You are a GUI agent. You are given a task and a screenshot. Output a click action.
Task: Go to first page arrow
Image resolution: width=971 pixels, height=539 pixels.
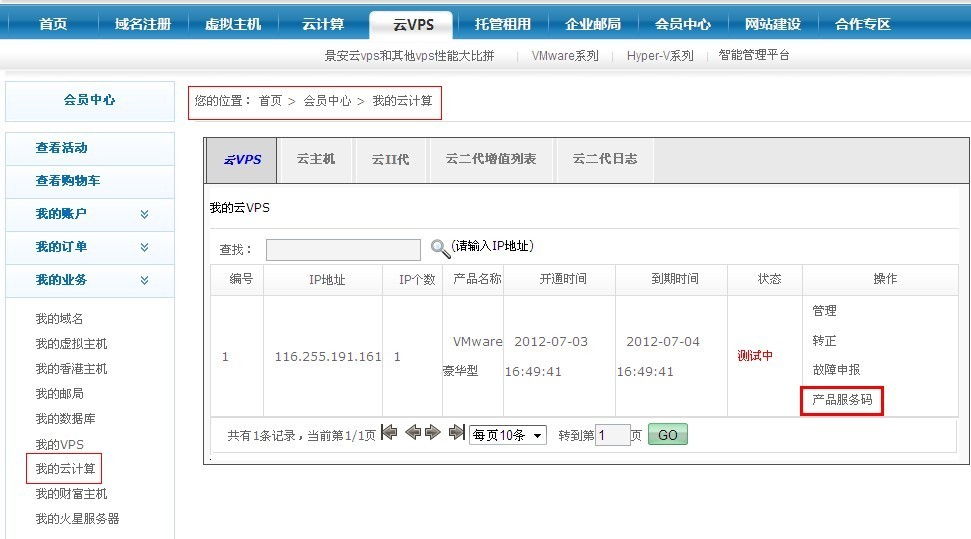(389, 433)
